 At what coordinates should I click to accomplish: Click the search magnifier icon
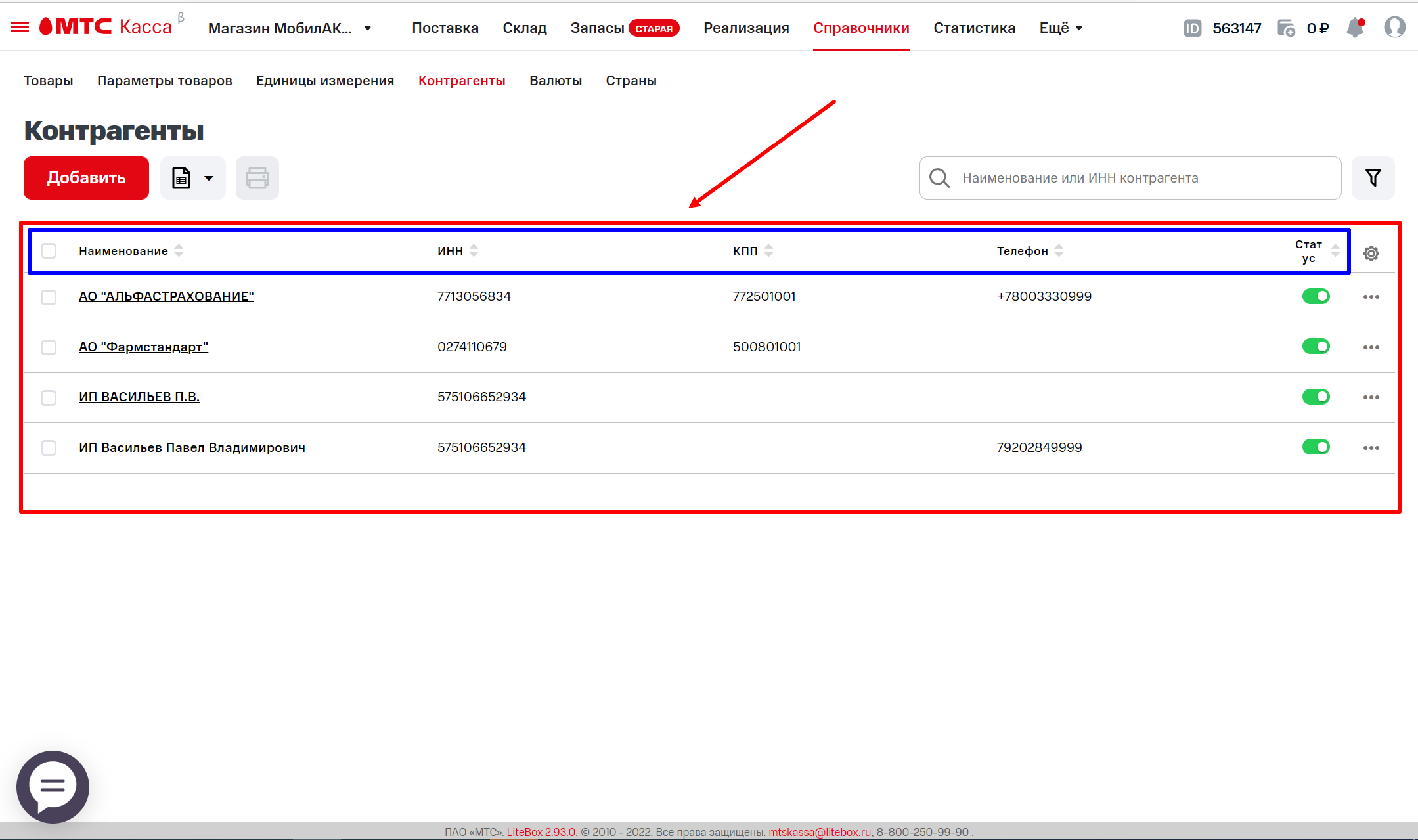pos(940,178)
